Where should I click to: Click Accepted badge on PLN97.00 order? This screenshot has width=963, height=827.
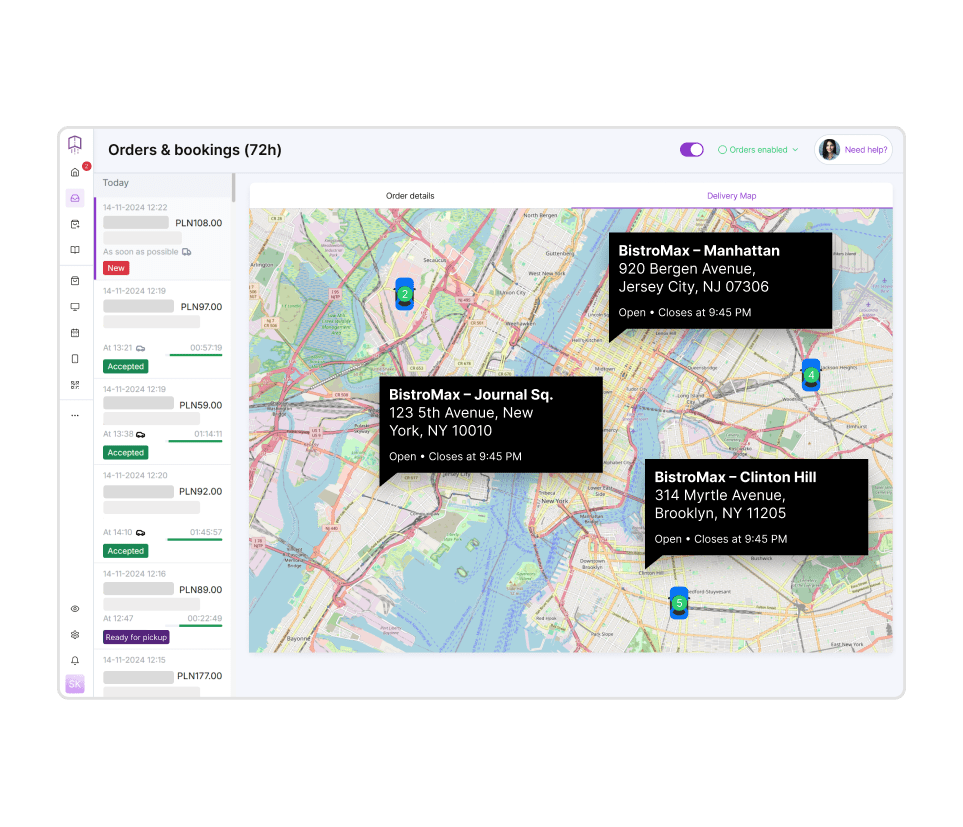coord(126,367)
